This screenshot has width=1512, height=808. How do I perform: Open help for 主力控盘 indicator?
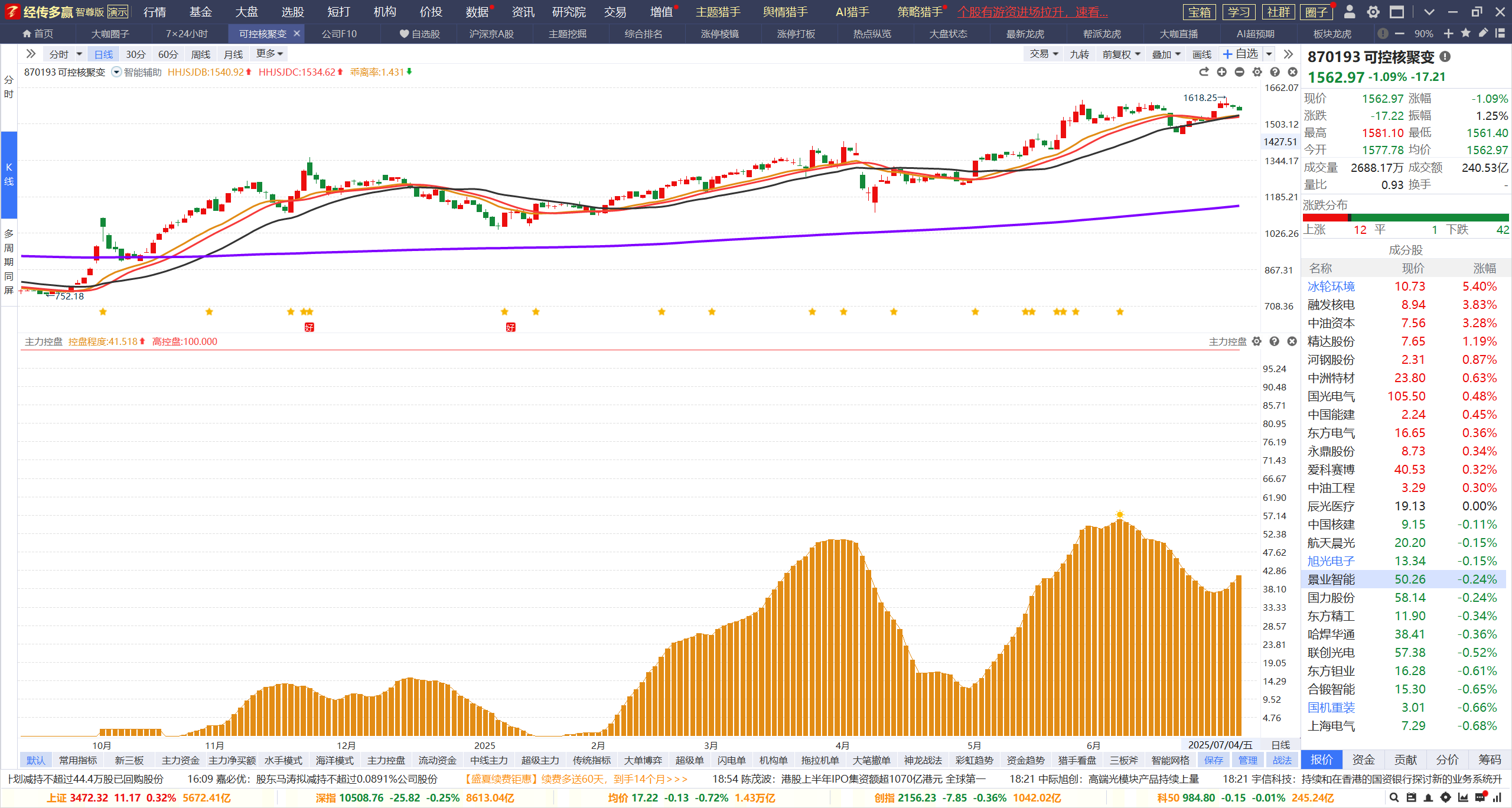[x=1275, y=341]
